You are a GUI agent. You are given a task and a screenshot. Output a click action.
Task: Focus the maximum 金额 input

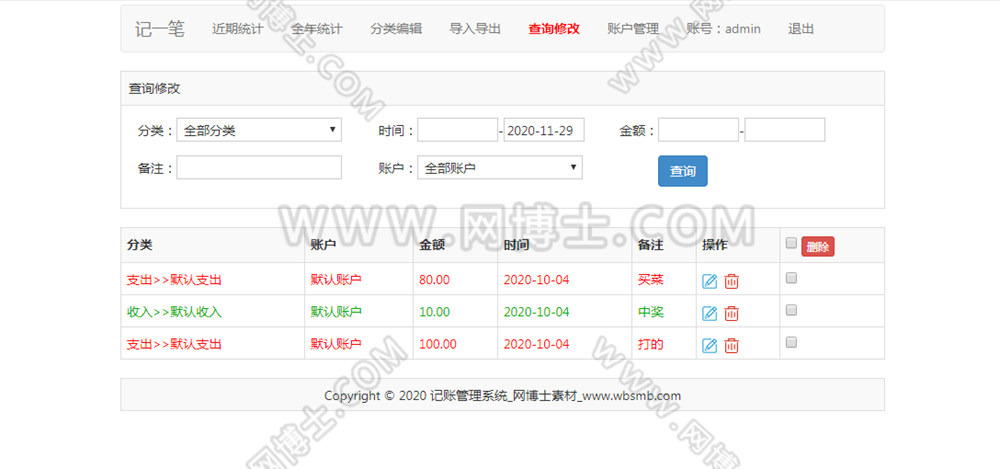tap(785, 130)
